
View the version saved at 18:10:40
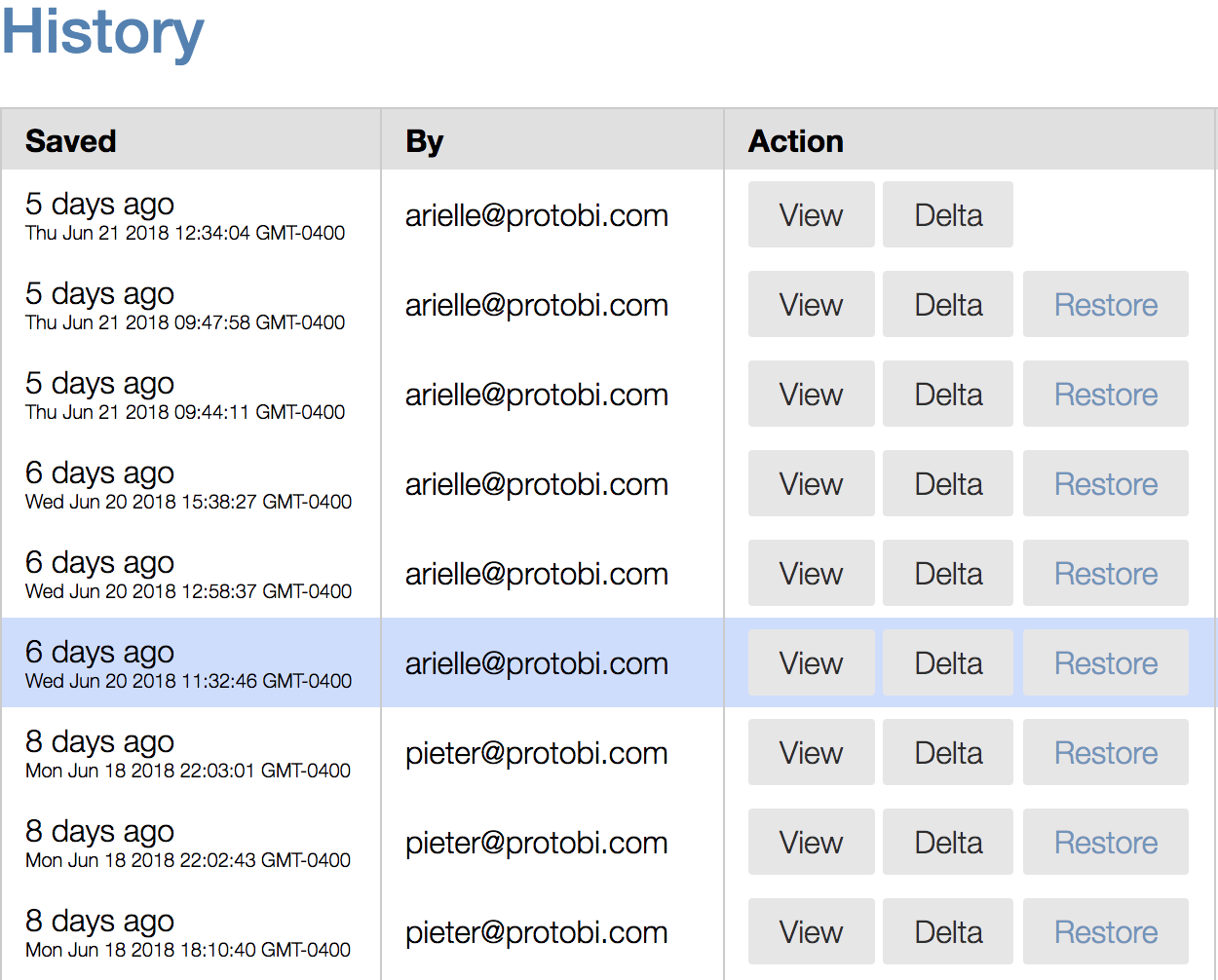[811, 931]
